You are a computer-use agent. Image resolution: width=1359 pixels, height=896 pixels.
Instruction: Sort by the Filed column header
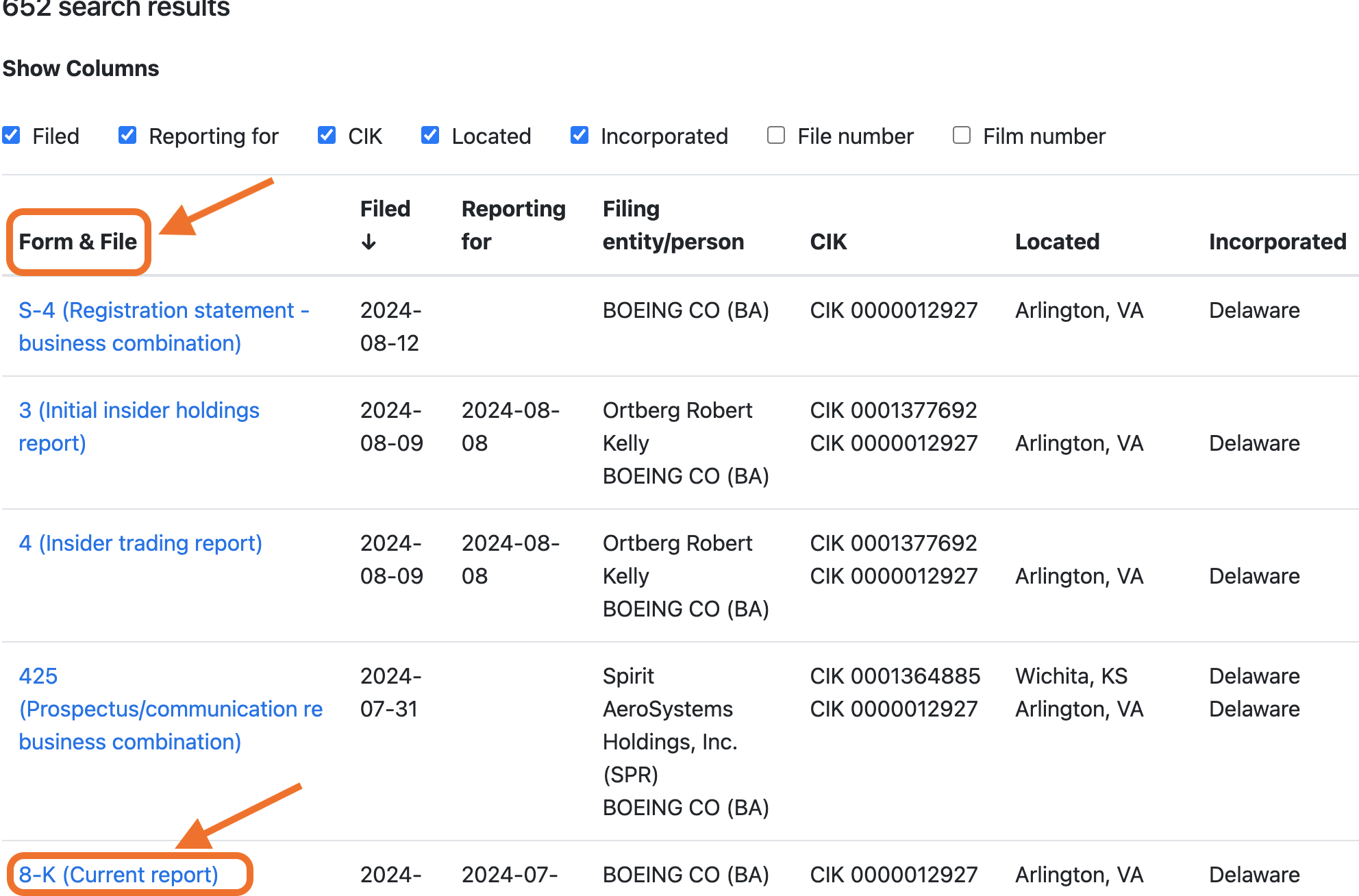coord(385,209)
